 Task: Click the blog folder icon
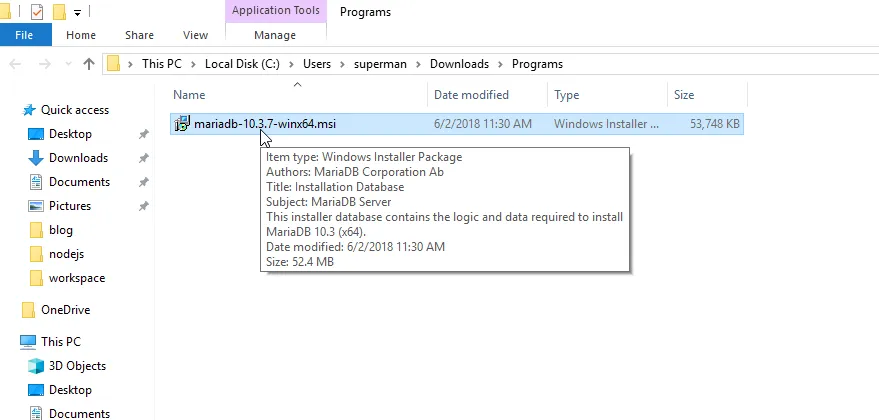click(36, 230)
